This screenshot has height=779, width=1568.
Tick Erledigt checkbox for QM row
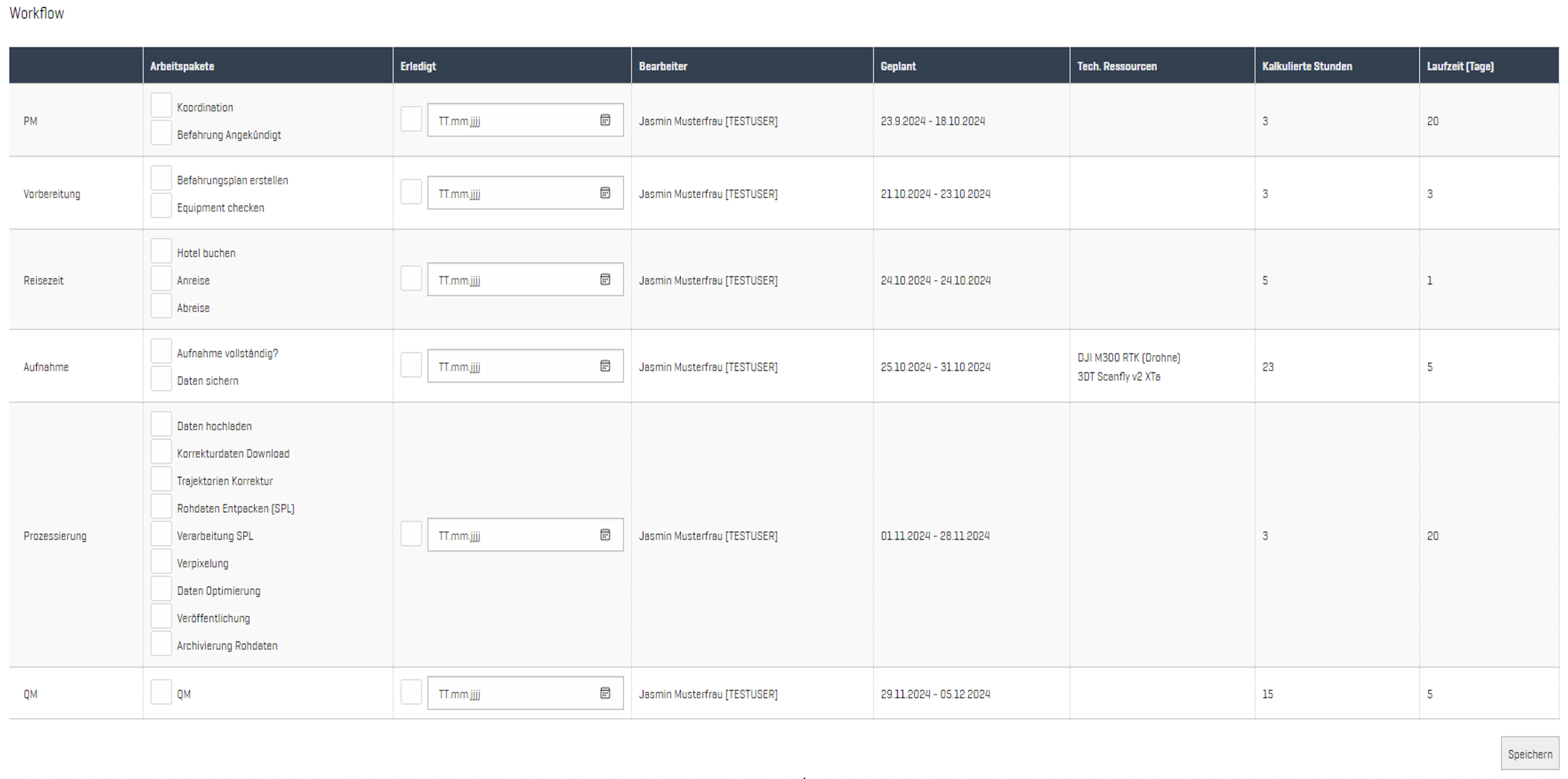(411, 693)
